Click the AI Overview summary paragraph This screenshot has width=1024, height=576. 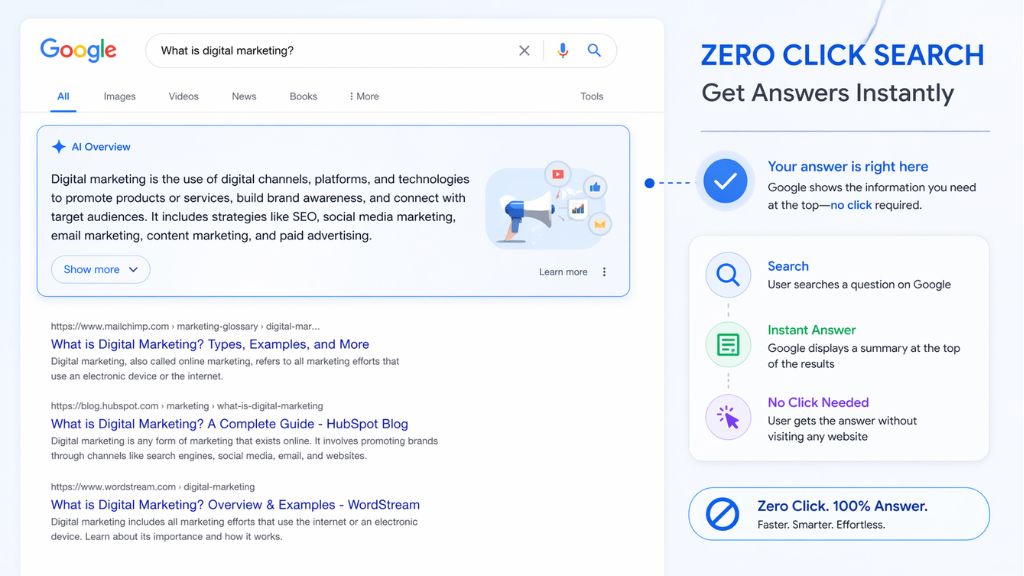260,207
